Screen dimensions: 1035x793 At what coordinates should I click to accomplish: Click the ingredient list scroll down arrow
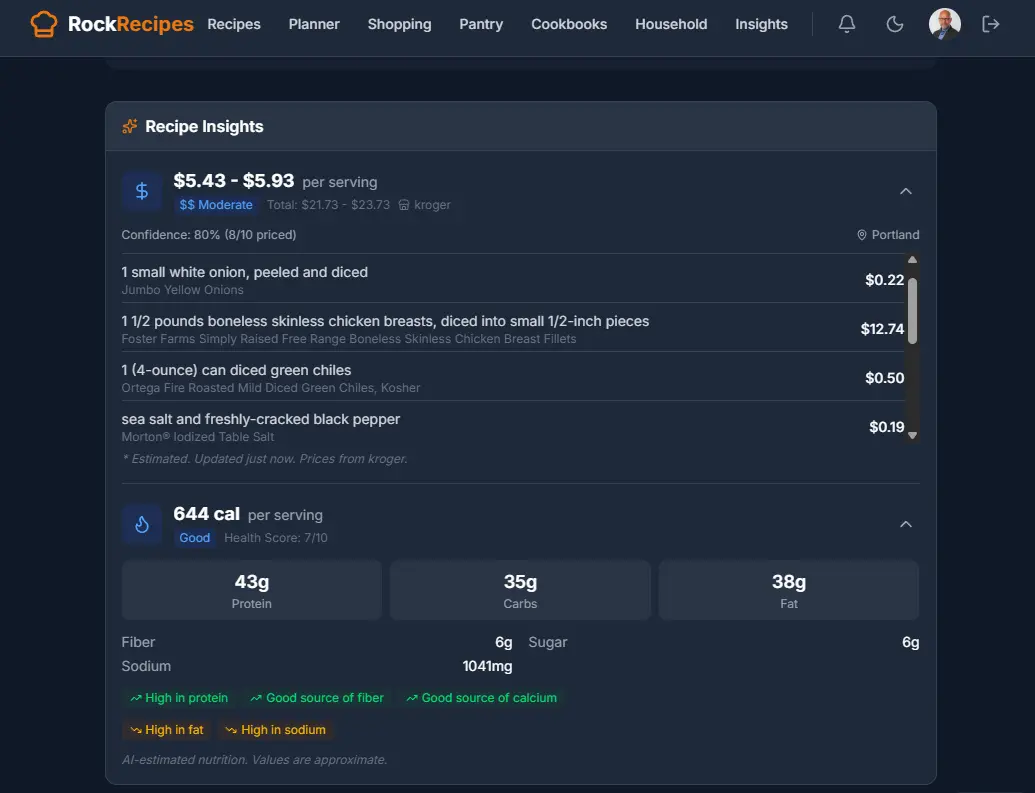pos(912,435)
